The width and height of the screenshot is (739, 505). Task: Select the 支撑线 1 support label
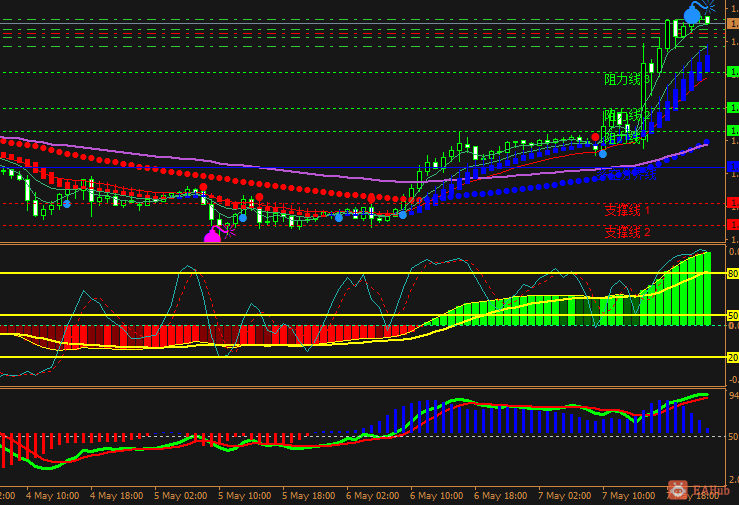click(627, 210)
